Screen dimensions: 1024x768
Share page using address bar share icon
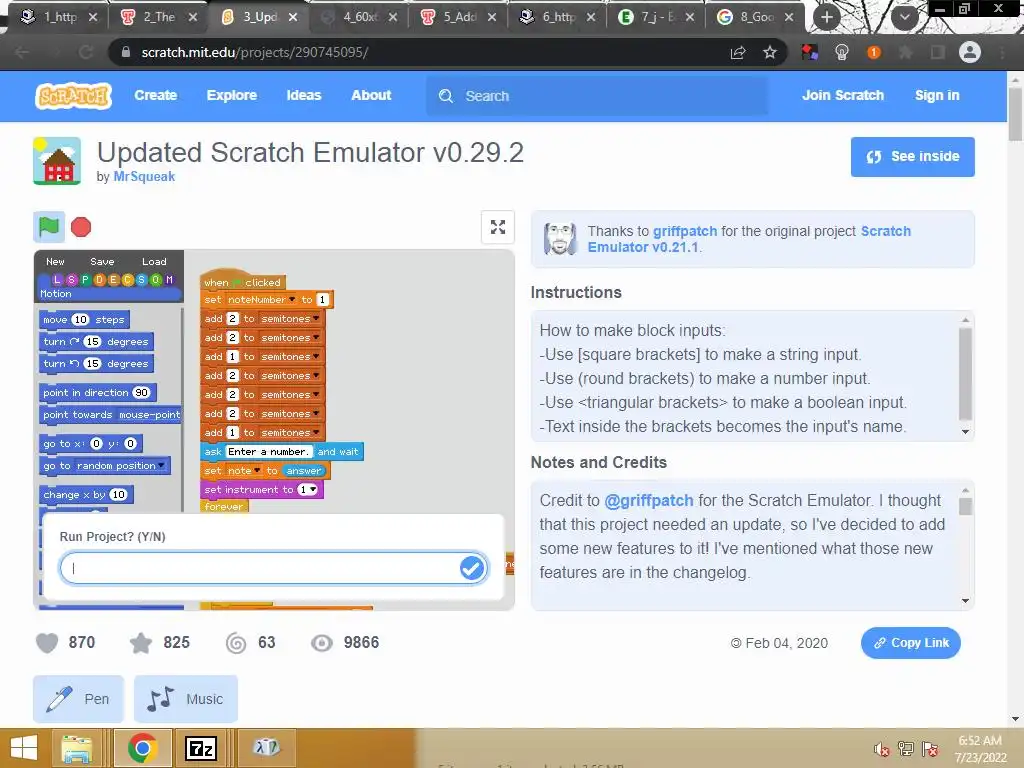738,52
